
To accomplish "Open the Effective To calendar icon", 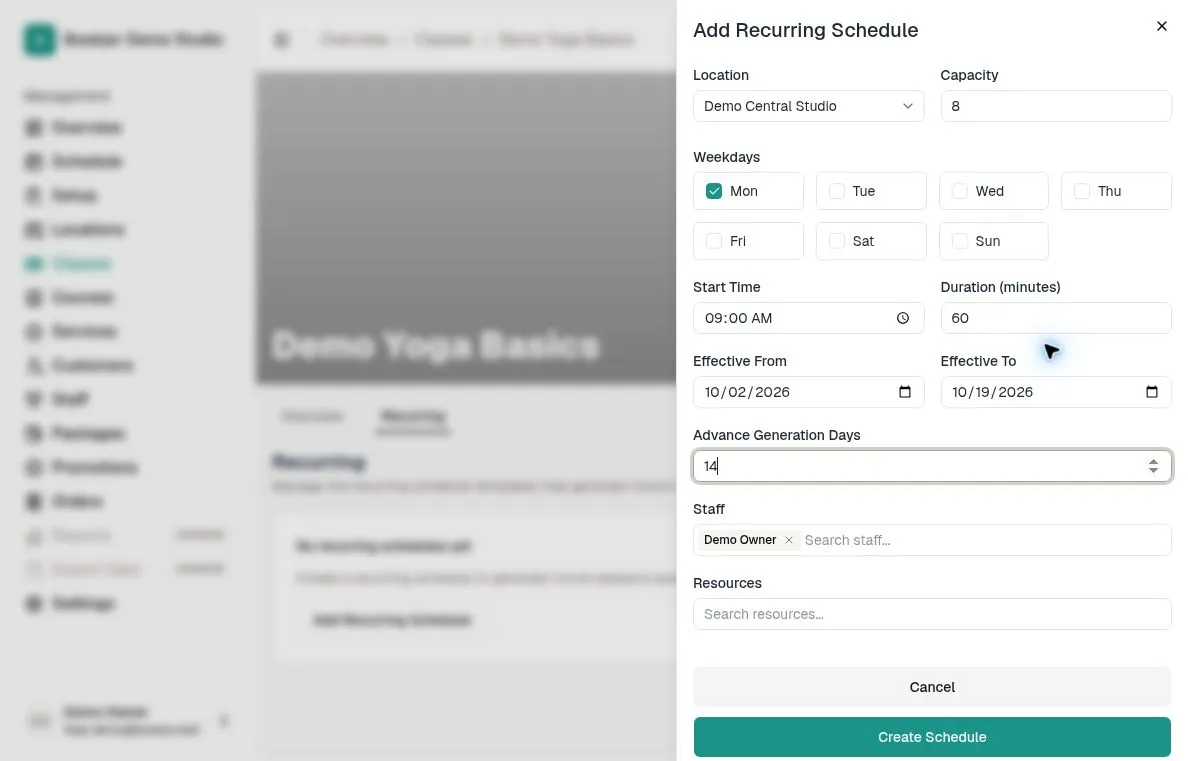I will click(1152, 392).
